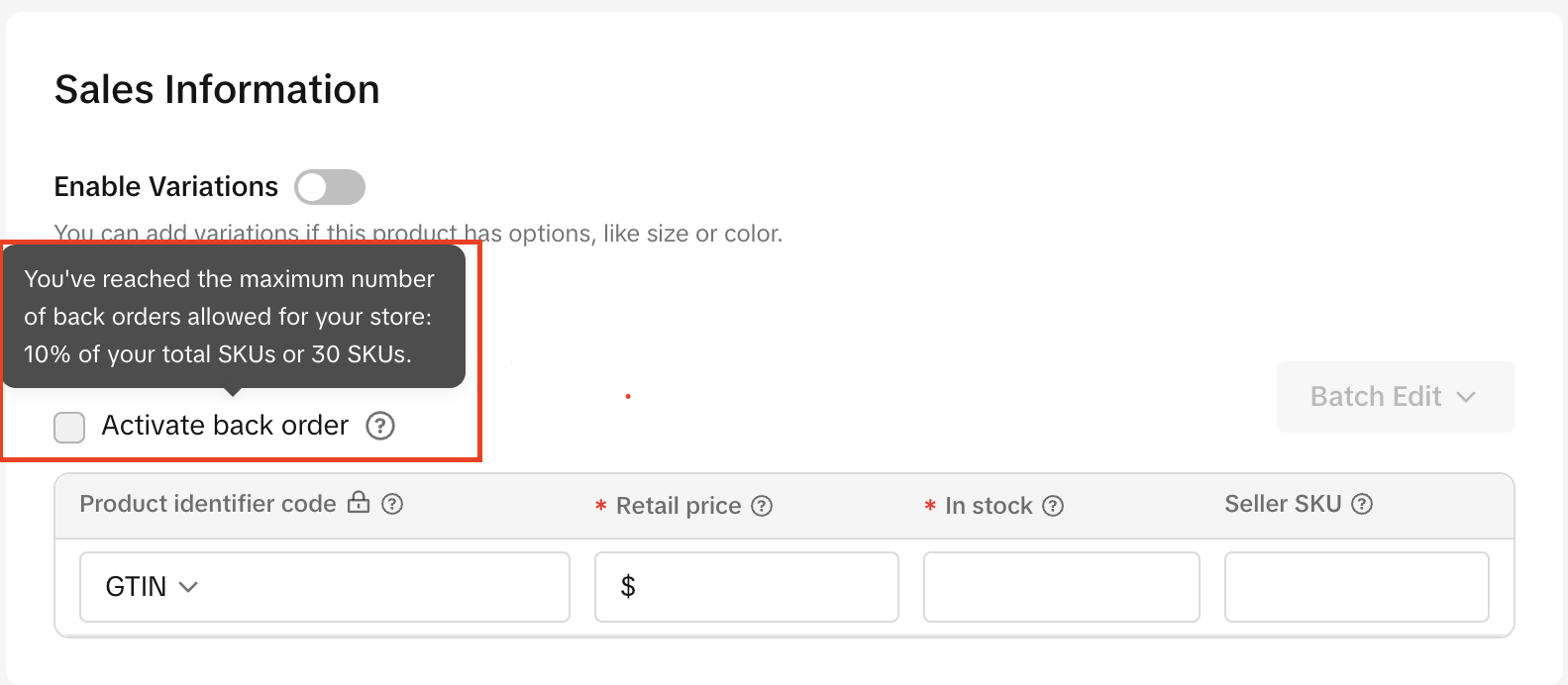
Task: Check the Activate back order checkbox
Action: point(69,428)
